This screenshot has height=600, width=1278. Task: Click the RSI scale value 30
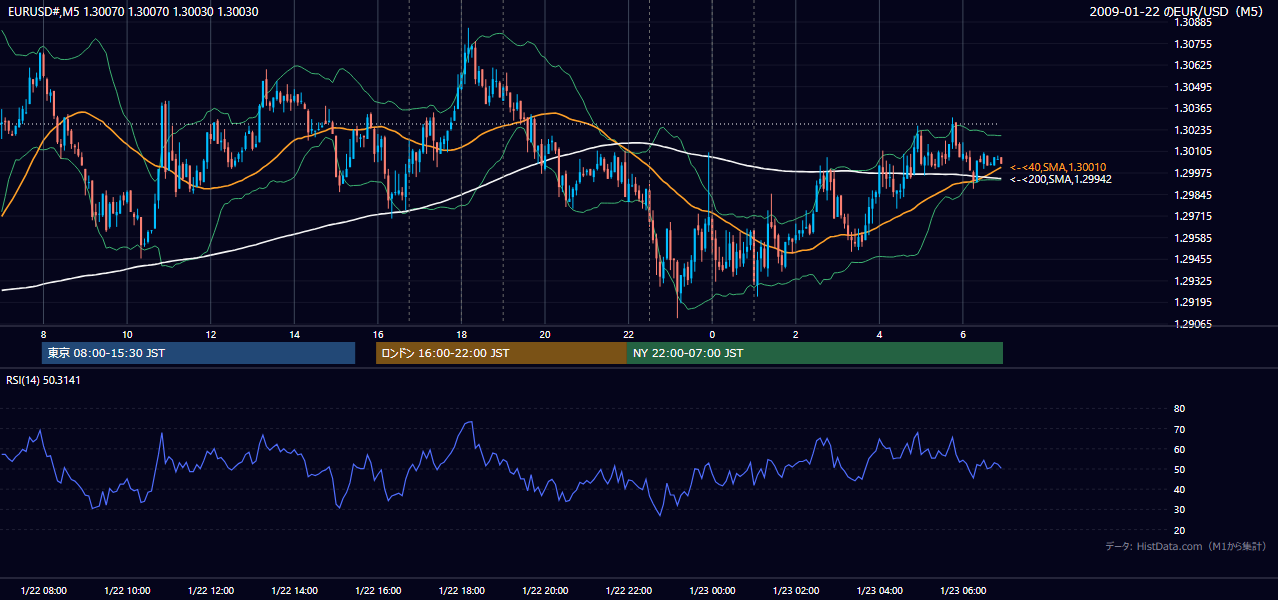1179,510
